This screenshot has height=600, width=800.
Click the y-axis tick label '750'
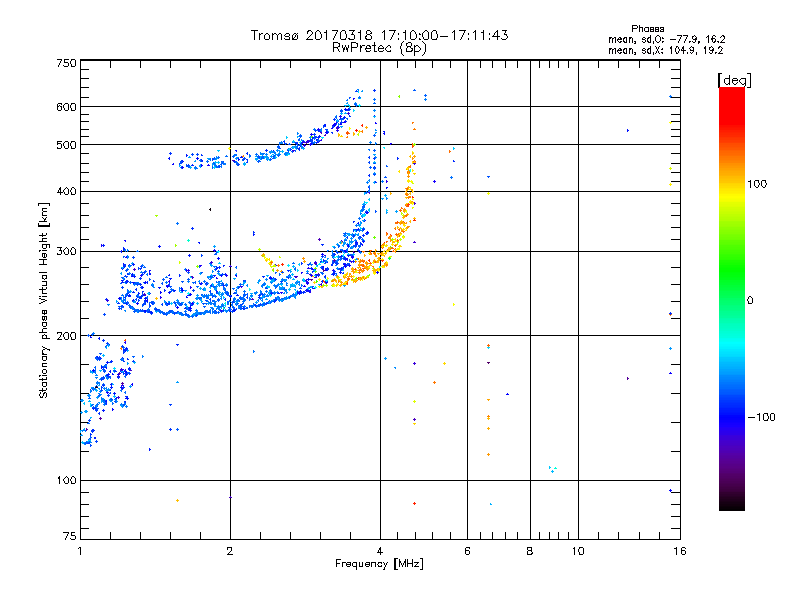(x=66, y=63)
